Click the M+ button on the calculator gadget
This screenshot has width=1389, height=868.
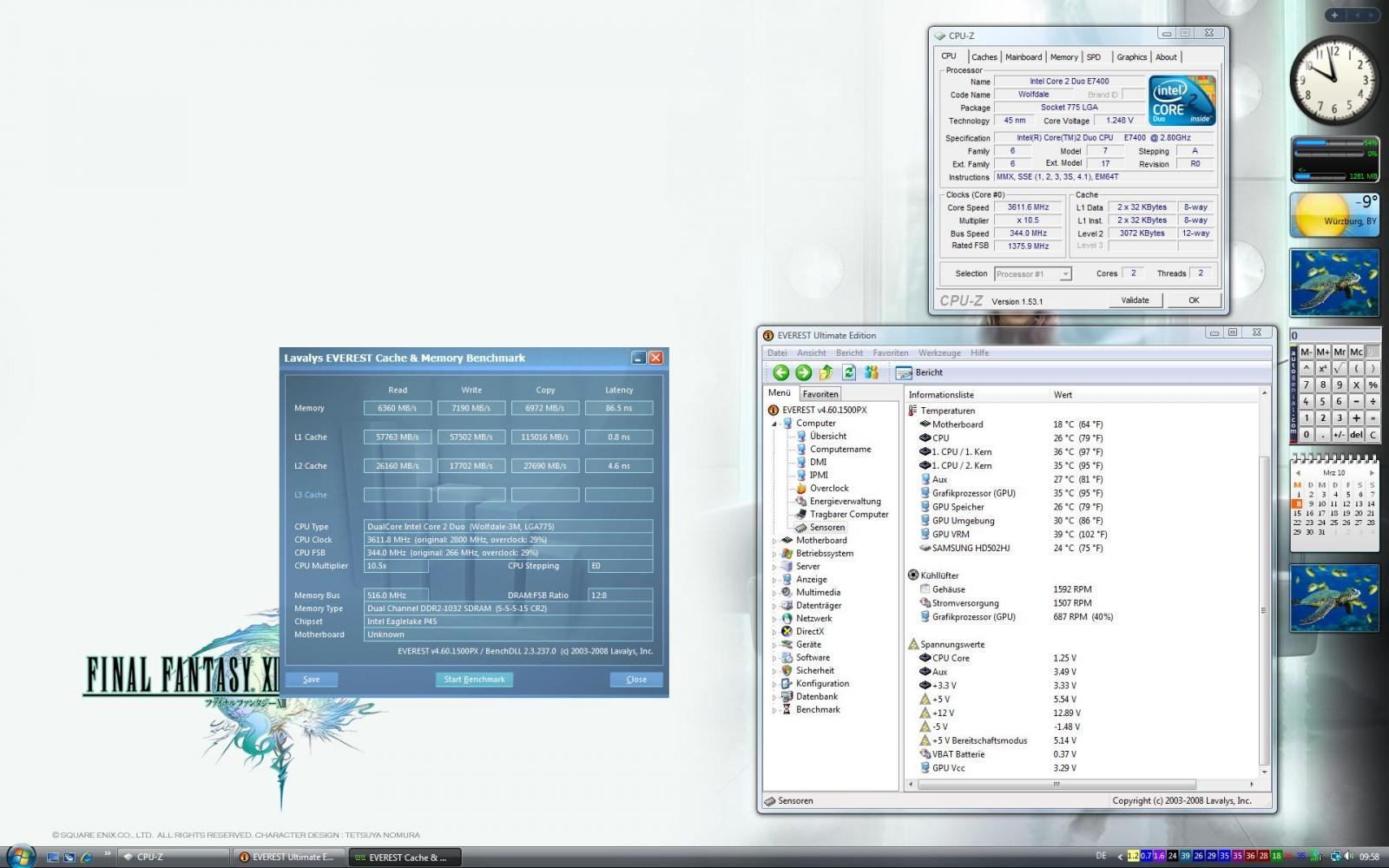click(x=1323, y=352)
